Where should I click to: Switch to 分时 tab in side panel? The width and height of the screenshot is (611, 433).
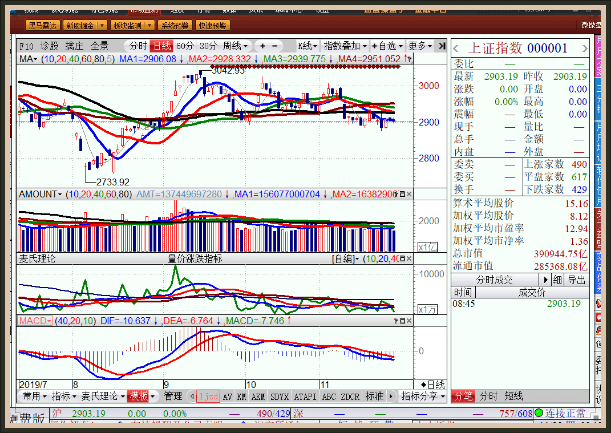click(x=488, y=396)
